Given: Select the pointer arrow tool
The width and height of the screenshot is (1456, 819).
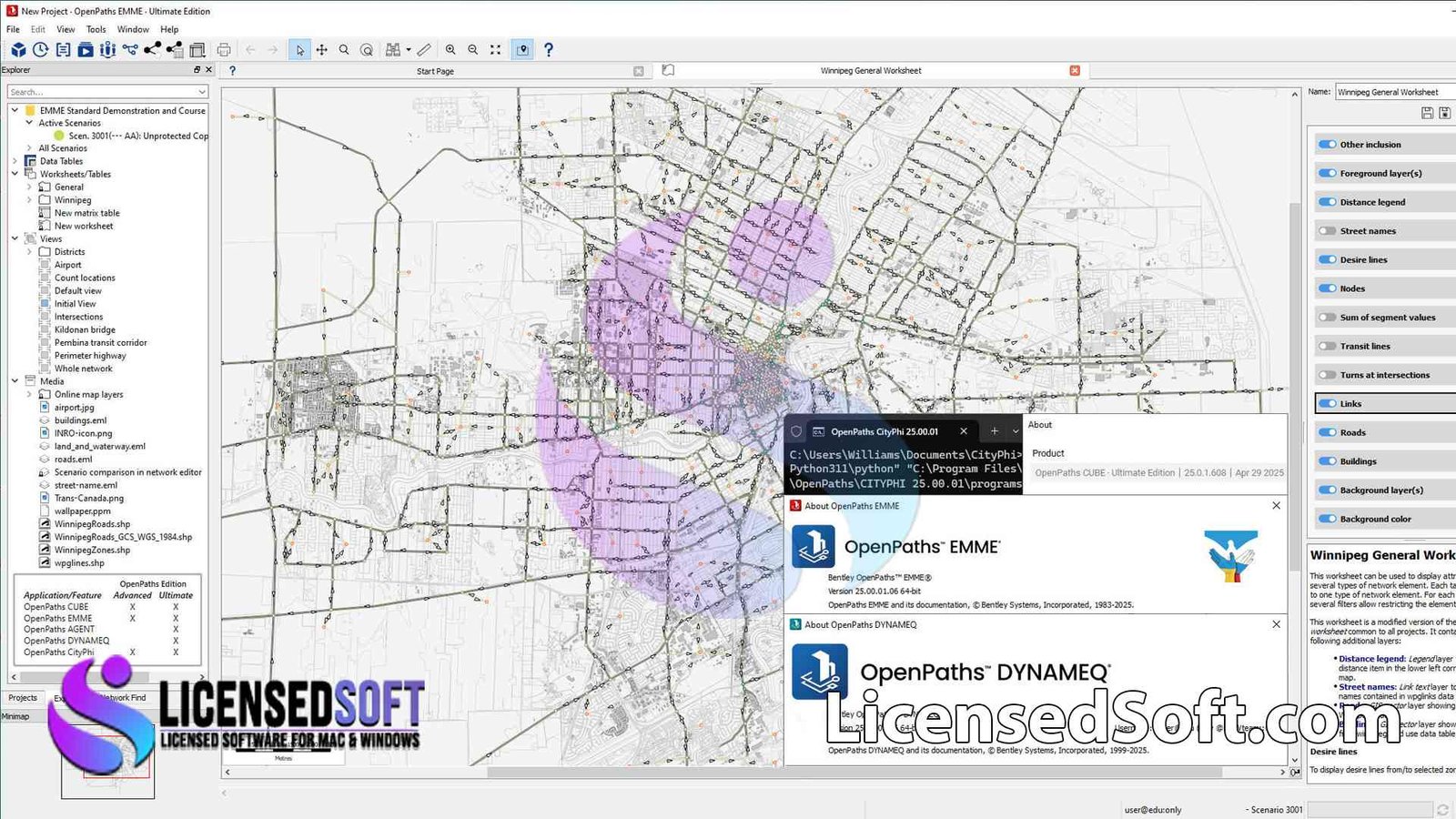Looking at the screenshot, I should (299, 50).
